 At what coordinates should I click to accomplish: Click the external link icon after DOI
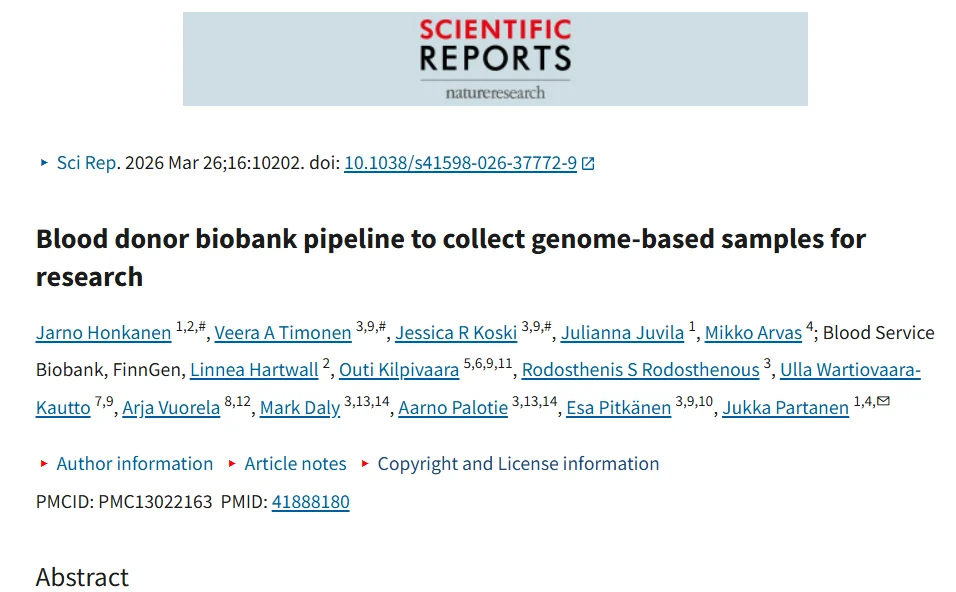[x=588, y=163]
